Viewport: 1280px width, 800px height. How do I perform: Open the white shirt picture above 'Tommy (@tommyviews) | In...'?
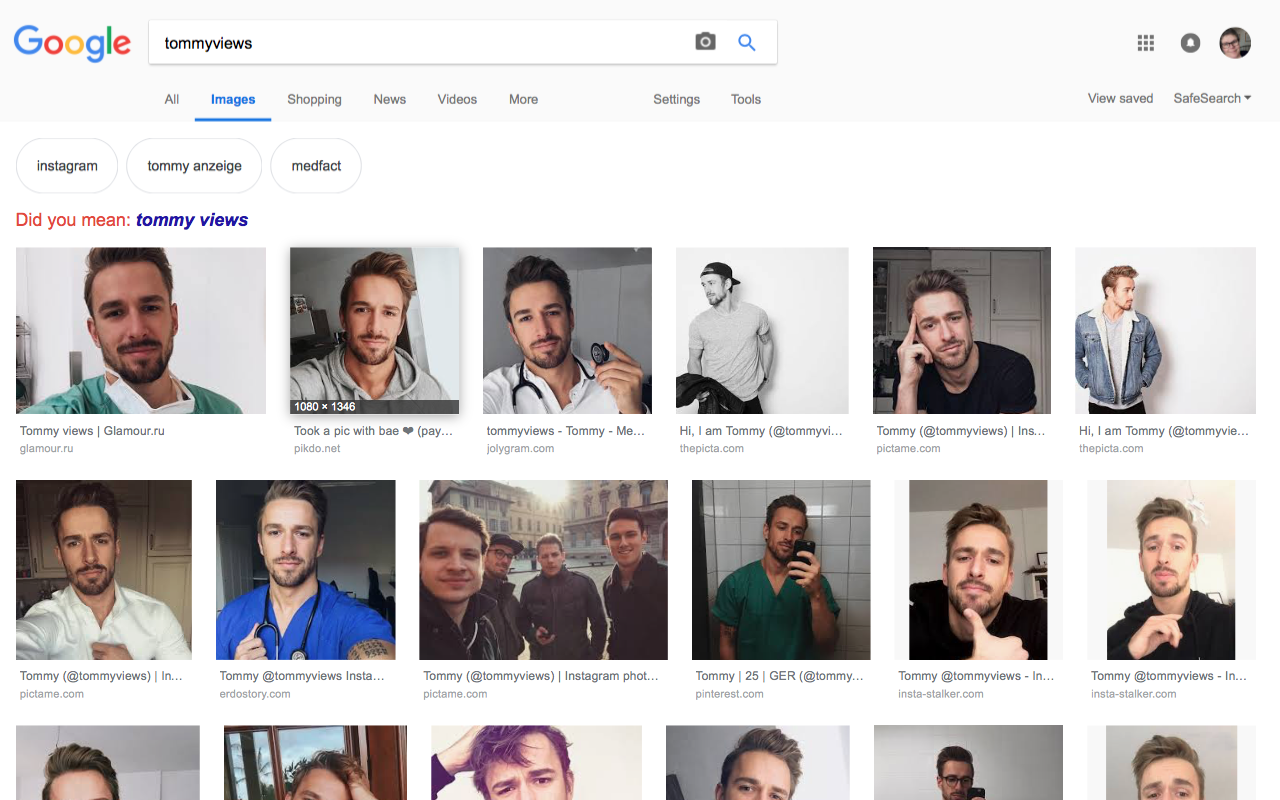104,570
